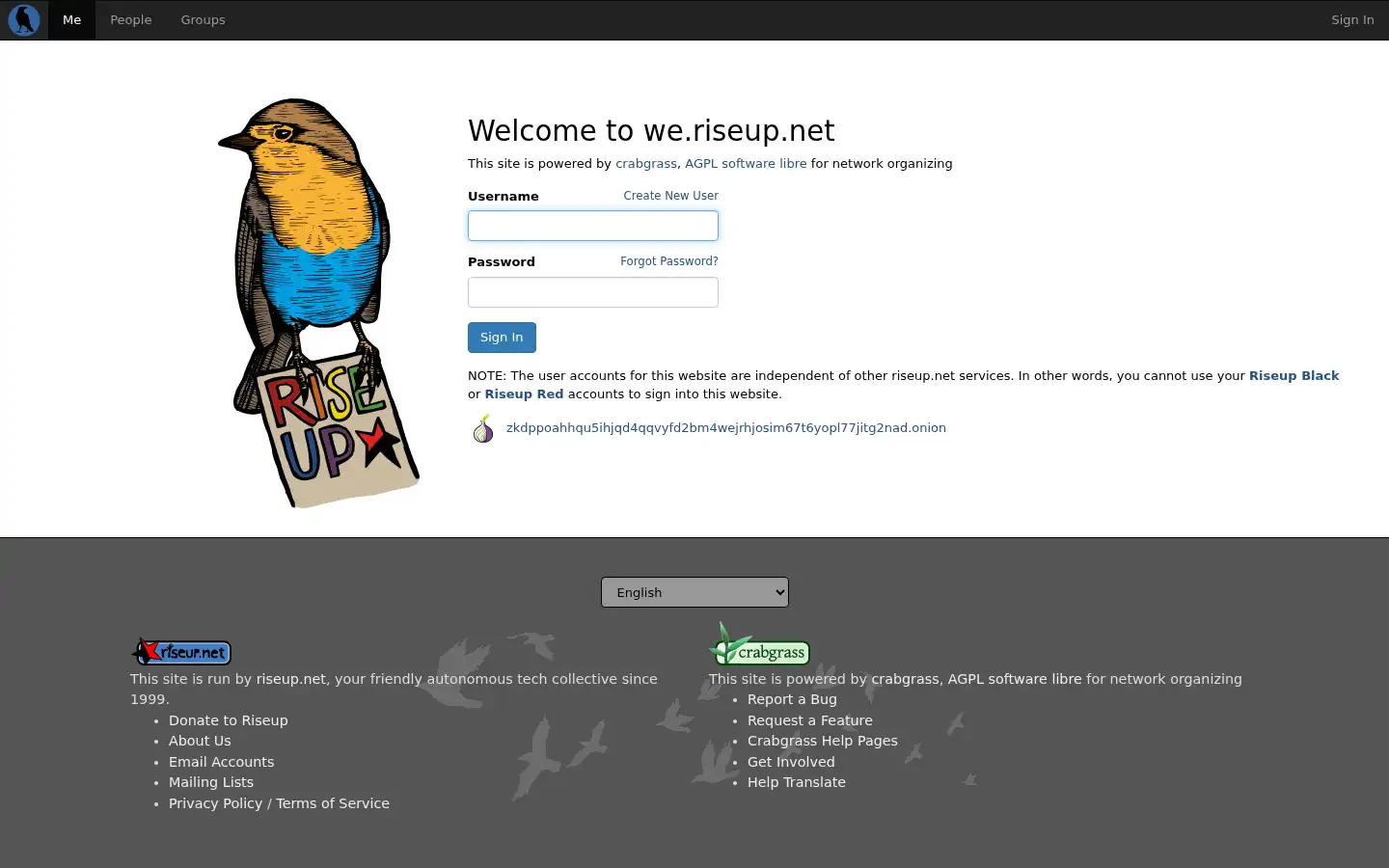Open the Riseup Black link
1389x868 pixels.
[1294, 376]
